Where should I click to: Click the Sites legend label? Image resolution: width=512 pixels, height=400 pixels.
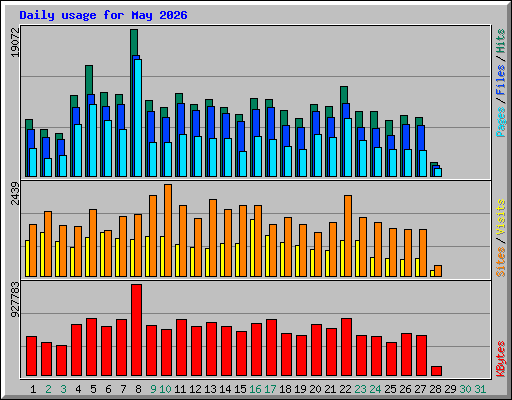click(500, 262)
